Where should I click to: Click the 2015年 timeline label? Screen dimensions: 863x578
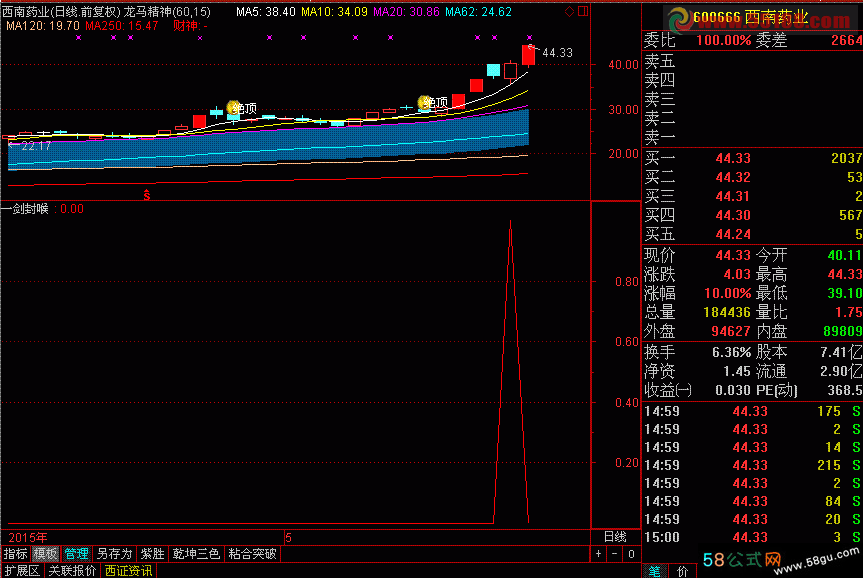[x=28, y=538]
